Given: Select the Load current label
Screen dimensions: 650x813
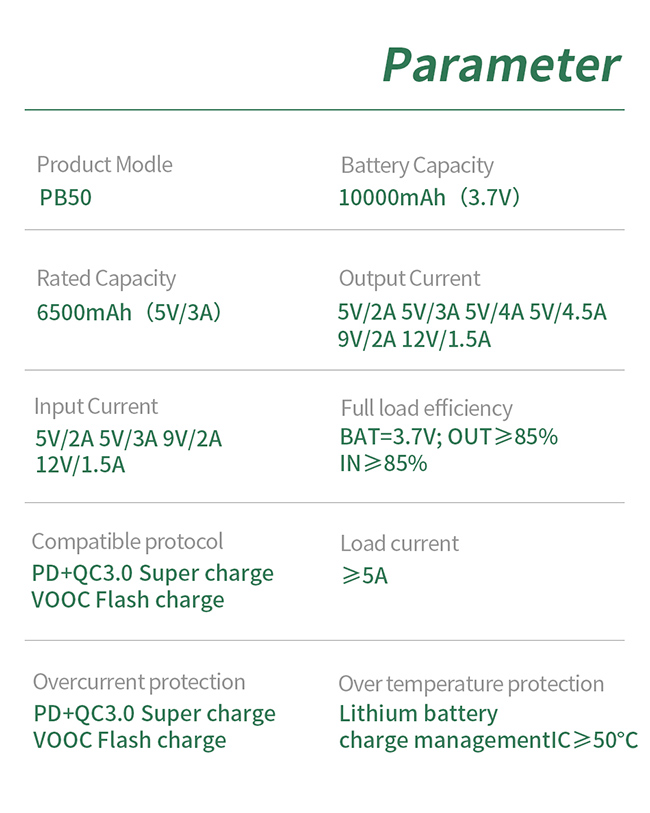Looking at the screenshot, I should (x=400, y=544).
